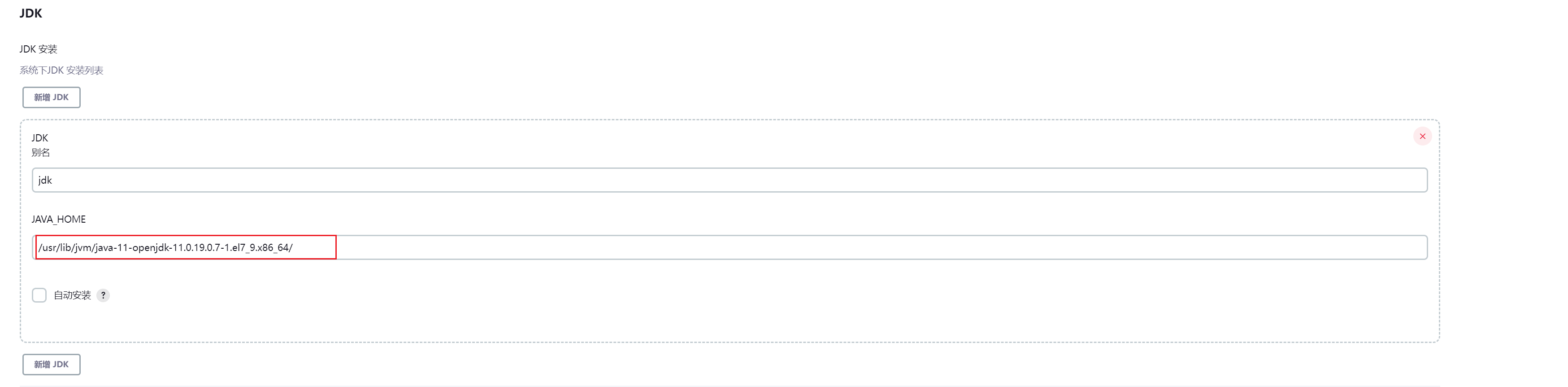Focus the 别名 input field containing jdk
The width and height of the screenshot is (1568, 387).
pyautogui.click(x=729, y=180)
